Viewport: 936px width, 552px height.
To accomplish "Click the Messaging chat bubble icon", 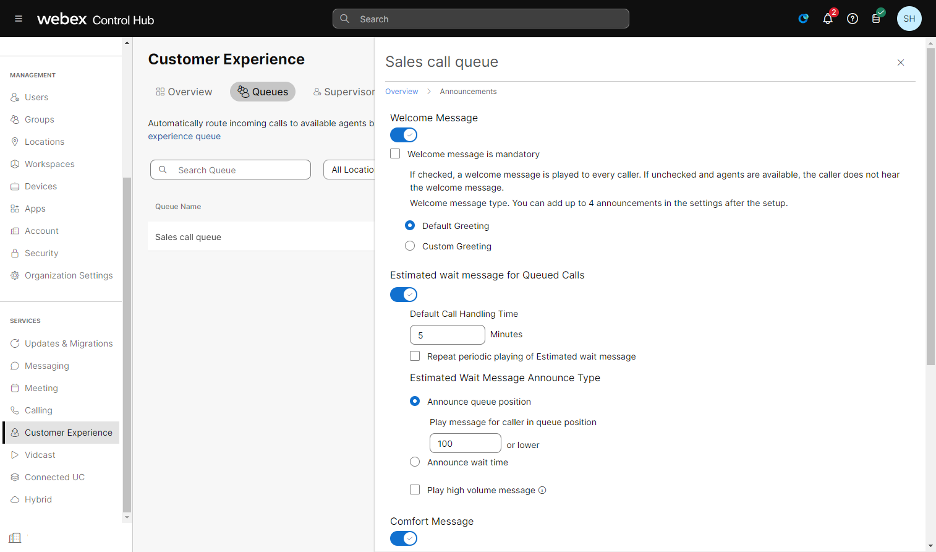I will pyautogui.click(x=15, y=366).
